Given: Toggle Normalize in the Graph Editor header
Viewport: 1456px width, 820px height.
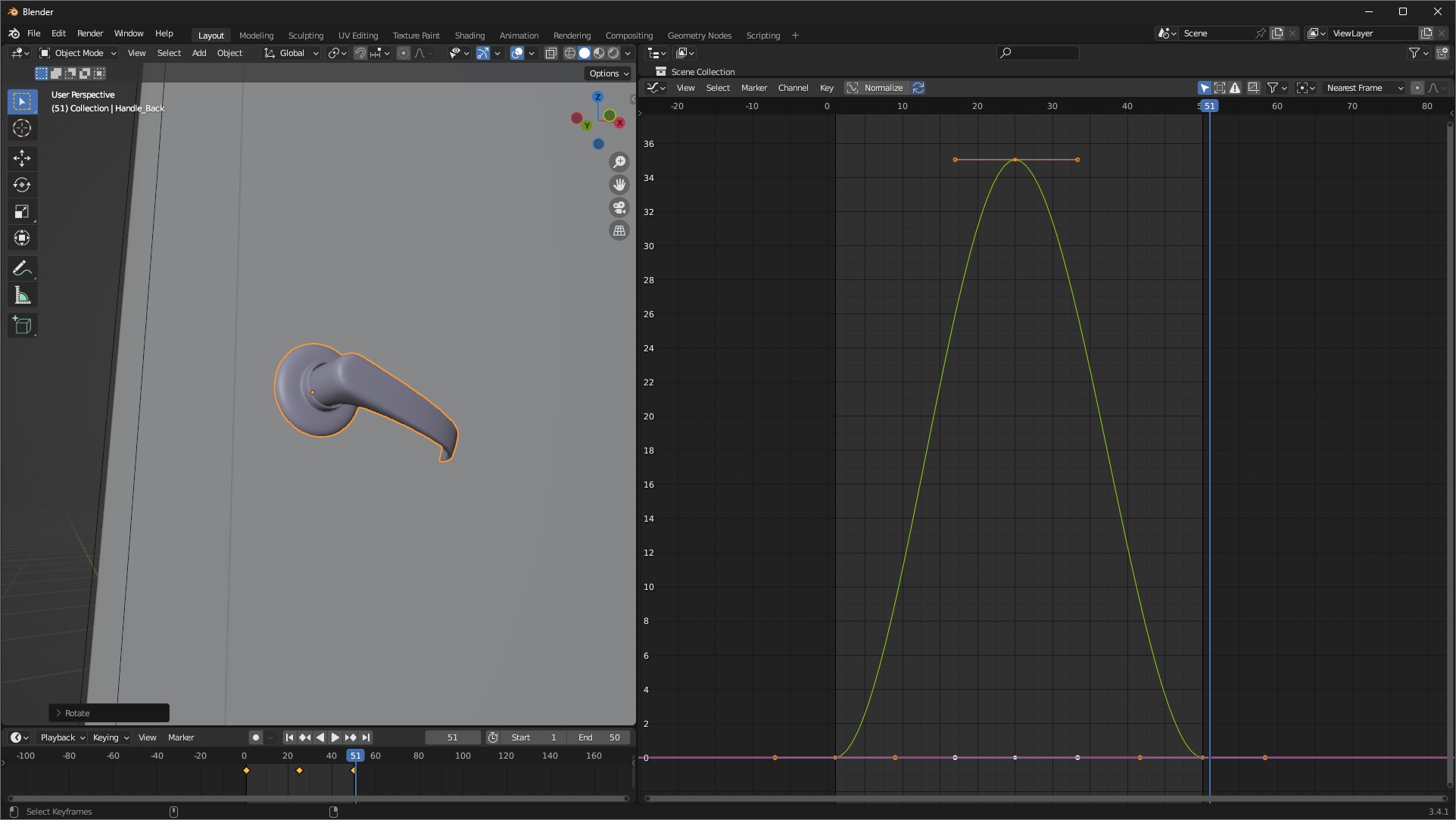Looking at the screenshot, I should pos(876,88).
